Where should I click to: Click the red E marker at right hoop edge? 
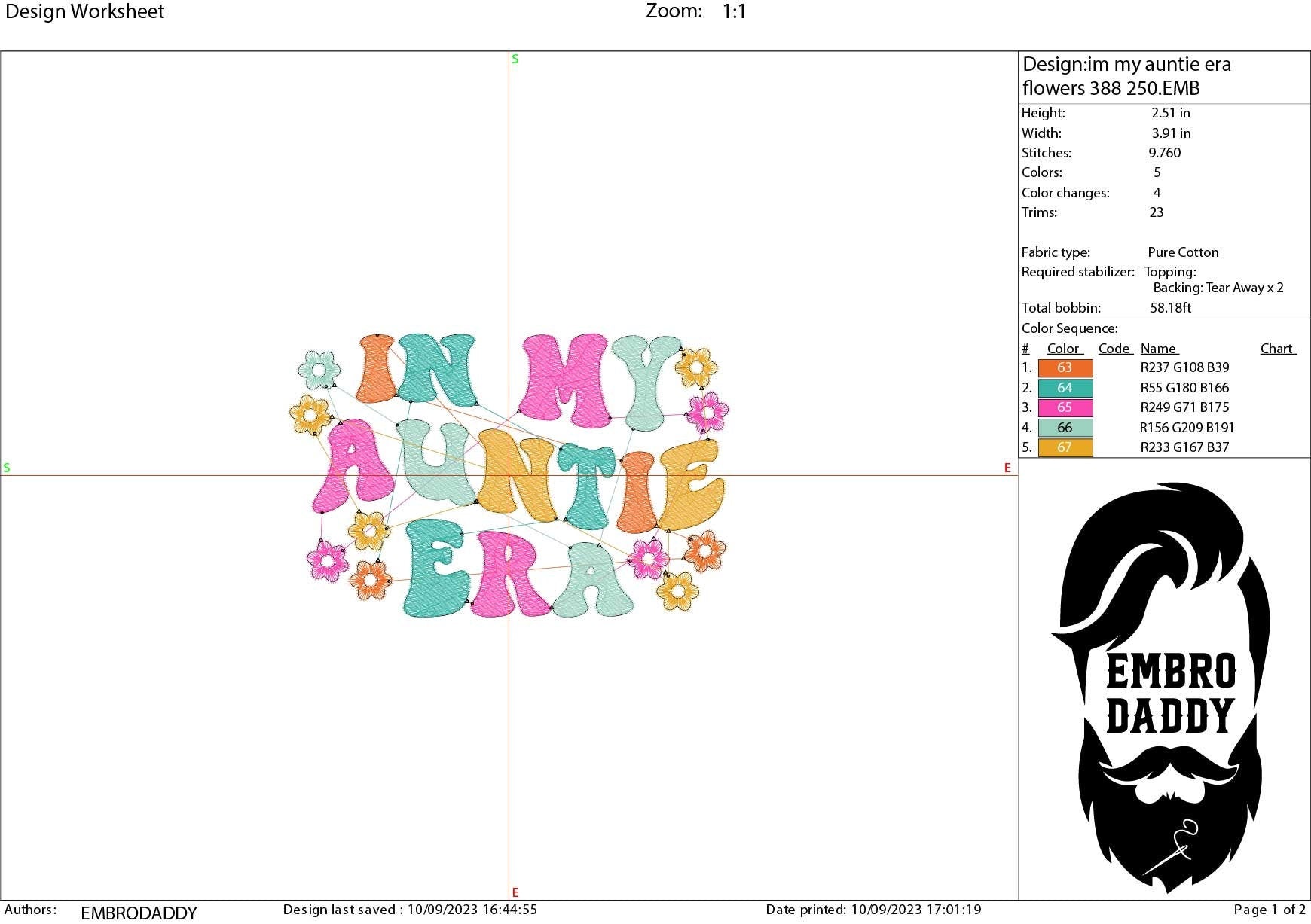pyautogui.click(x=1007, y=469)
